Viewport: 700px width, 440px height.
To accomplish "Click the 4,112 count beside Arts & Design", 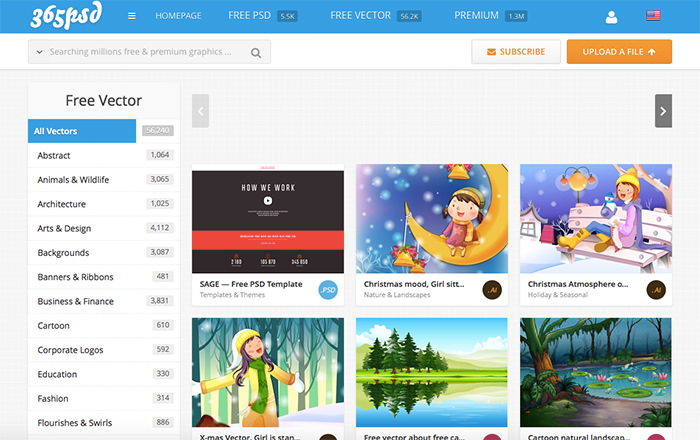I will [x=160, y=228].
